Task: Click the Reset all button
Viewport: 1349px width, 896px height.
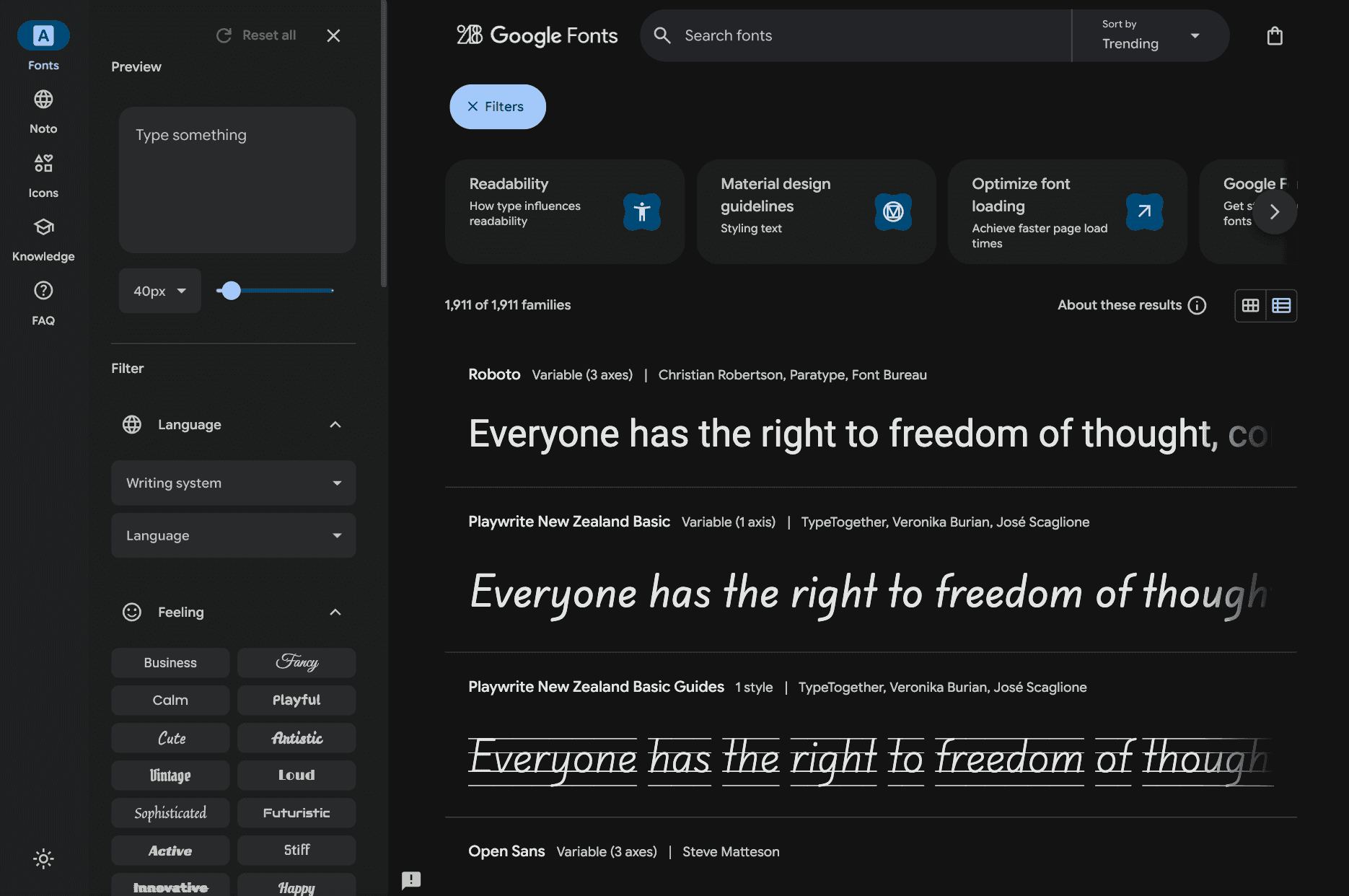Action: pyautogui.click(x=257, y=35)
